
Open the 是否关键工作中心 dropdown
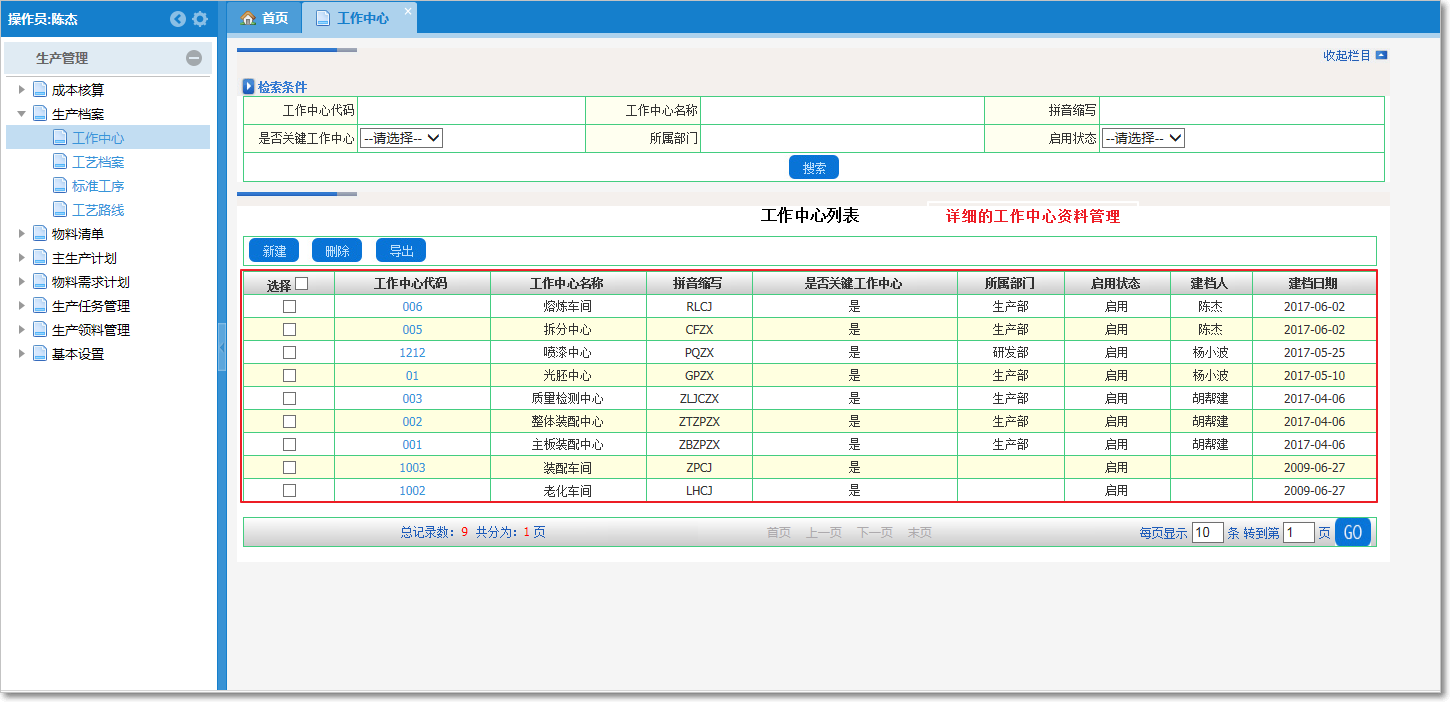(x=401, y=139)
